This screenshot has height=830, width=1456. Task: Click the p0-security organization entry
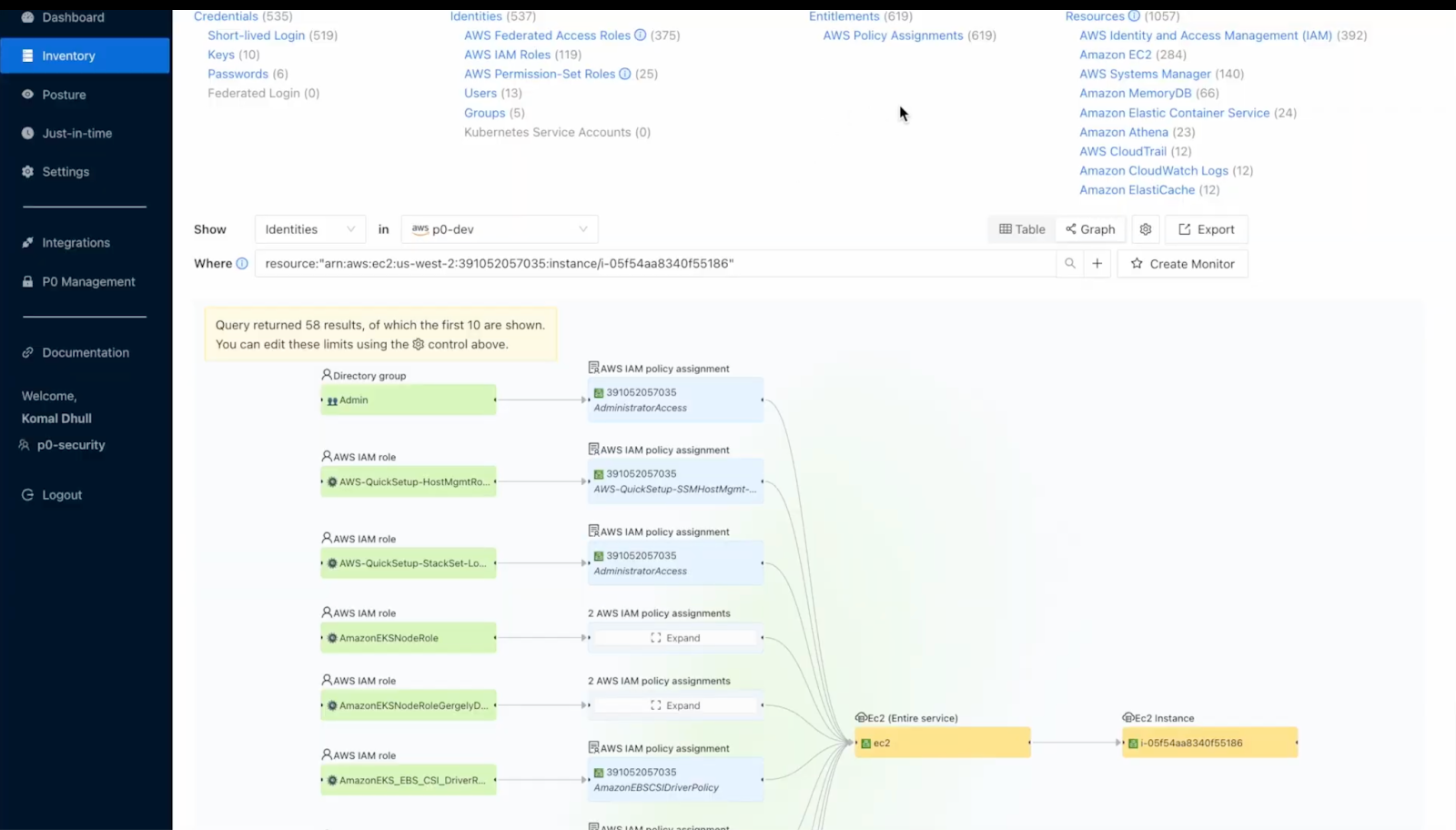coord(71,445)
